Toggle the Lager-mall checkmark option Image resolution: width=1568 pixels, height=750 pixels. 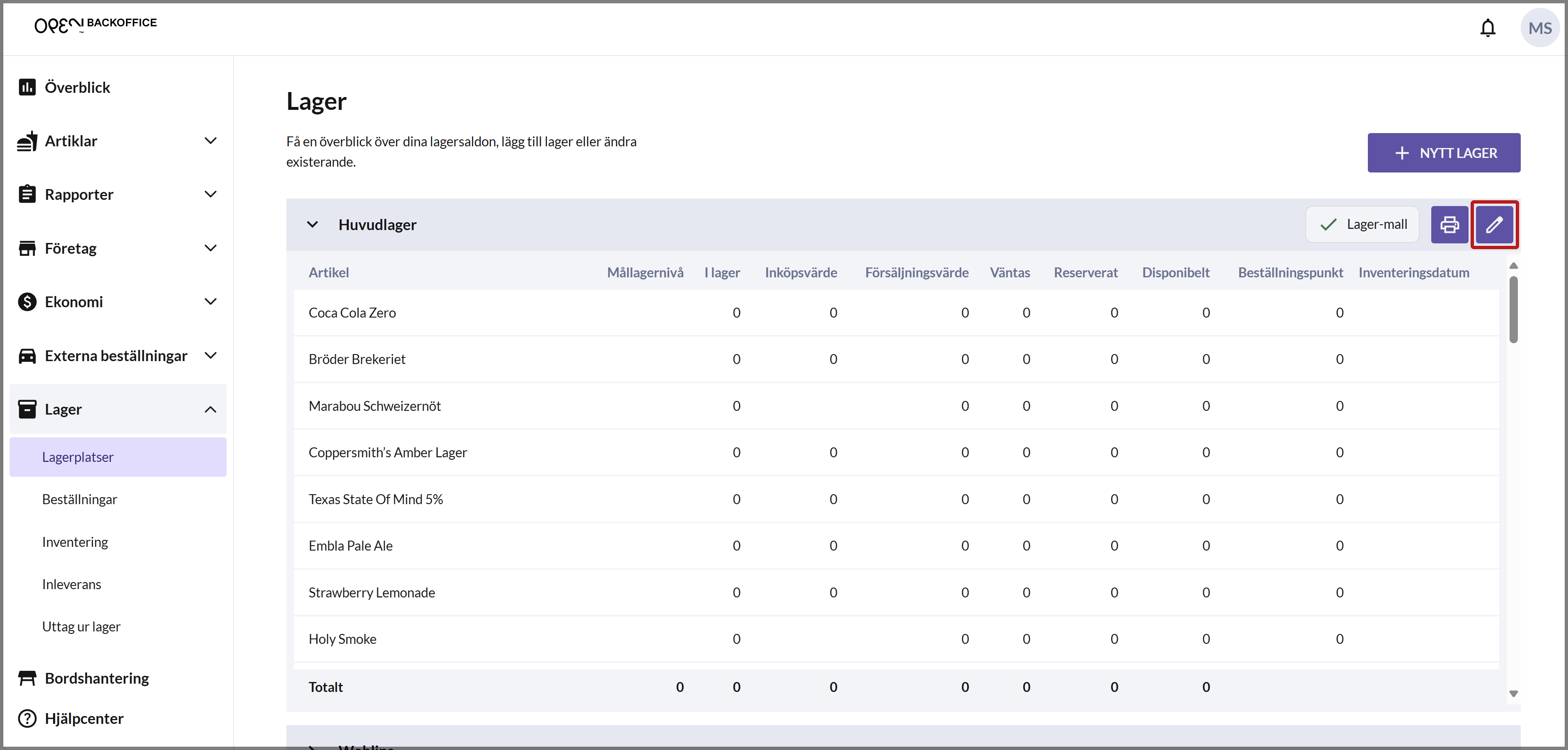click(1362, 225)
